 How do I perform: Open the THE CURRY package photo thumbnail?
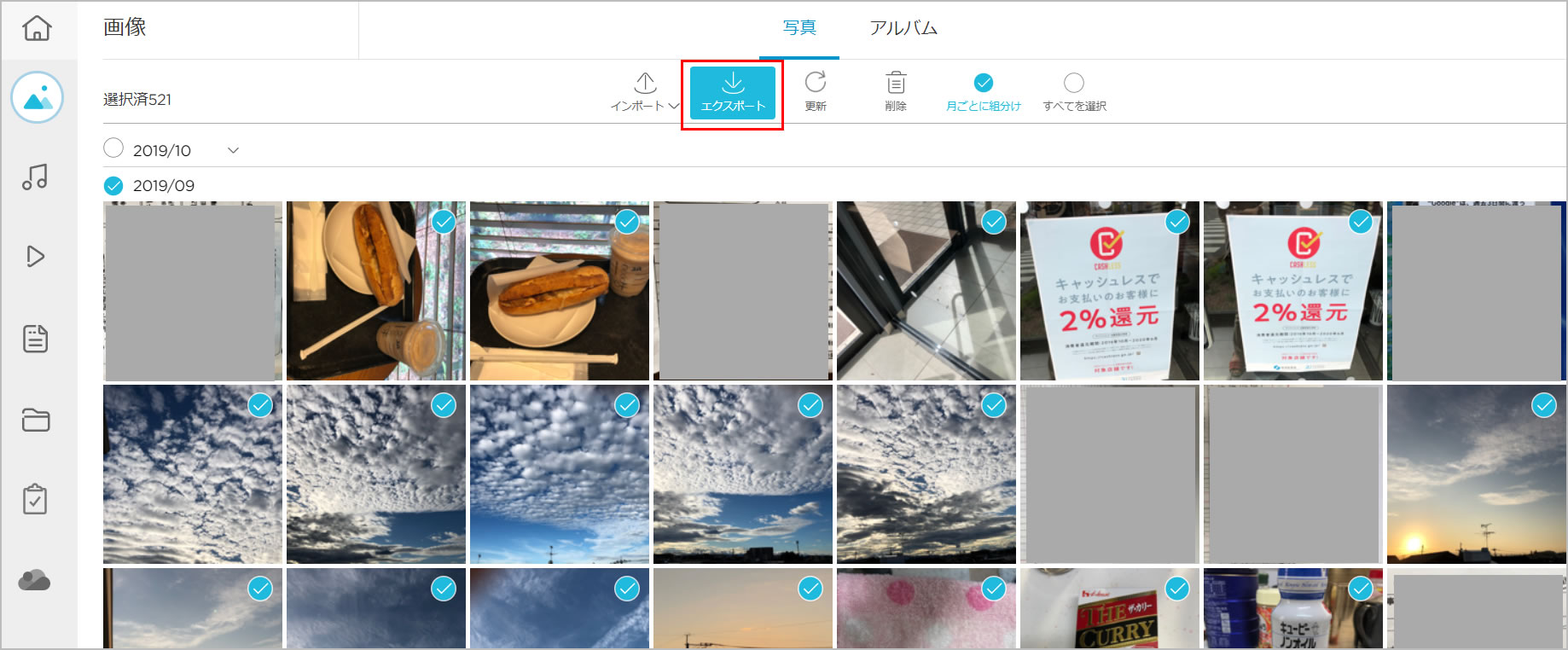[1109, 609]
